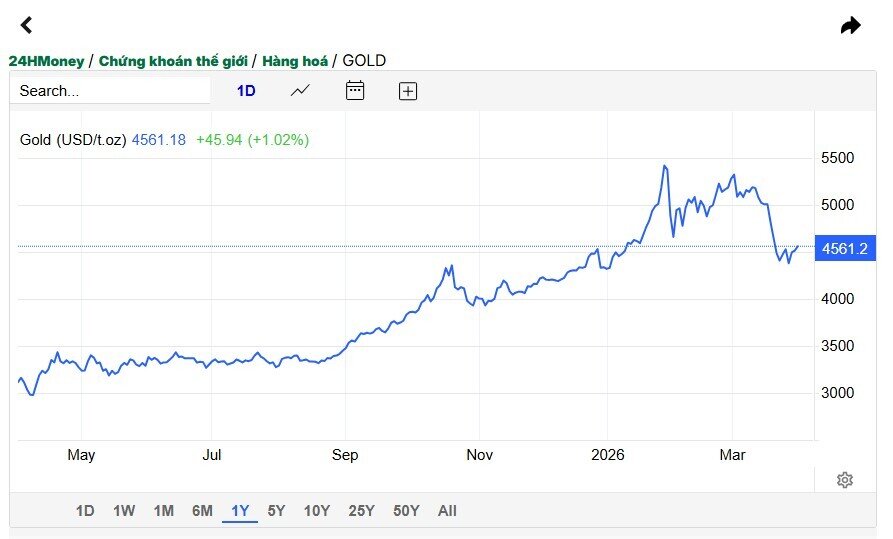Click the share arrow icon
This screenshot has height=539, width=893.
[850, 25]
